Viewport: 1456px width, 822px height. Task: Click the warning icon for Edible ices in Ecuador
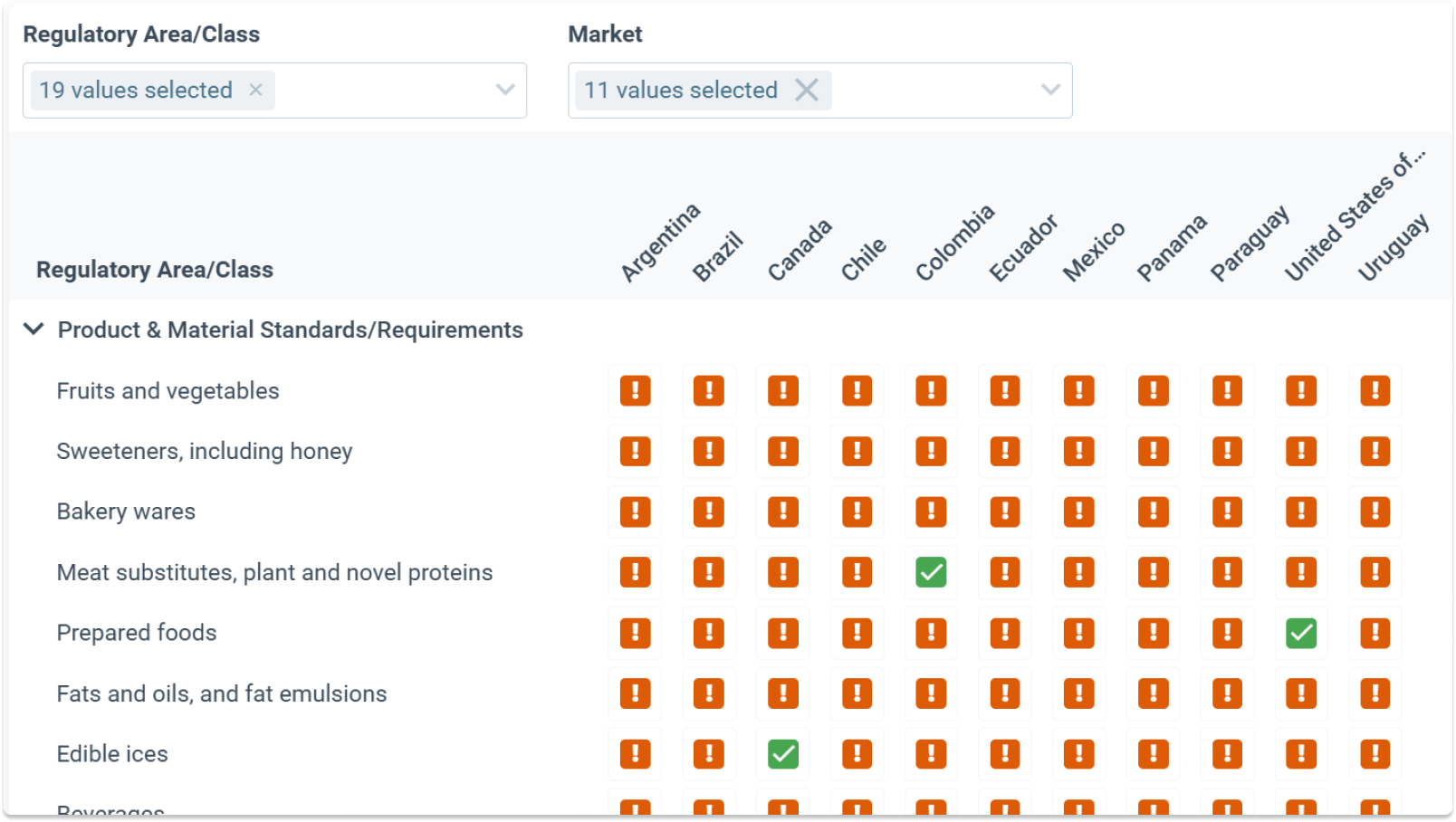pos(1005,753)
